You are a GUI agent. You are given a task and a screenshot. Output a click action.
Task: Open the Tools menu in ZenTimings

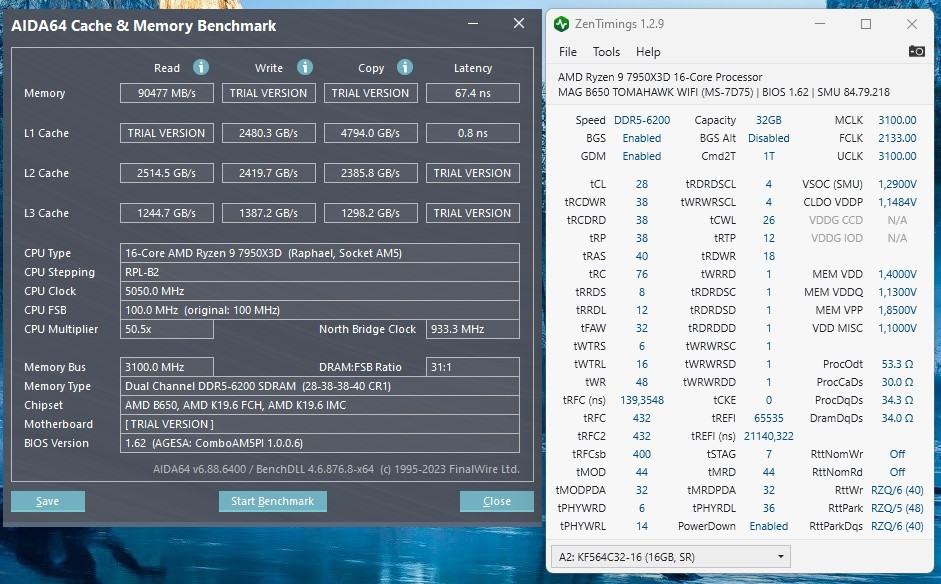pos(606,52)
